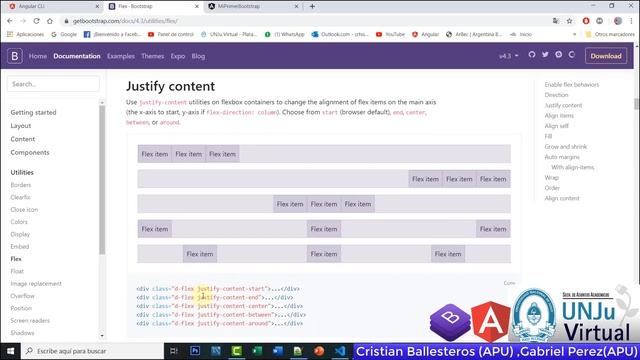The height and width of the screenshot is (360, 640).
Task: Open the Chrome profile avatar
Action: click(618, 21)
